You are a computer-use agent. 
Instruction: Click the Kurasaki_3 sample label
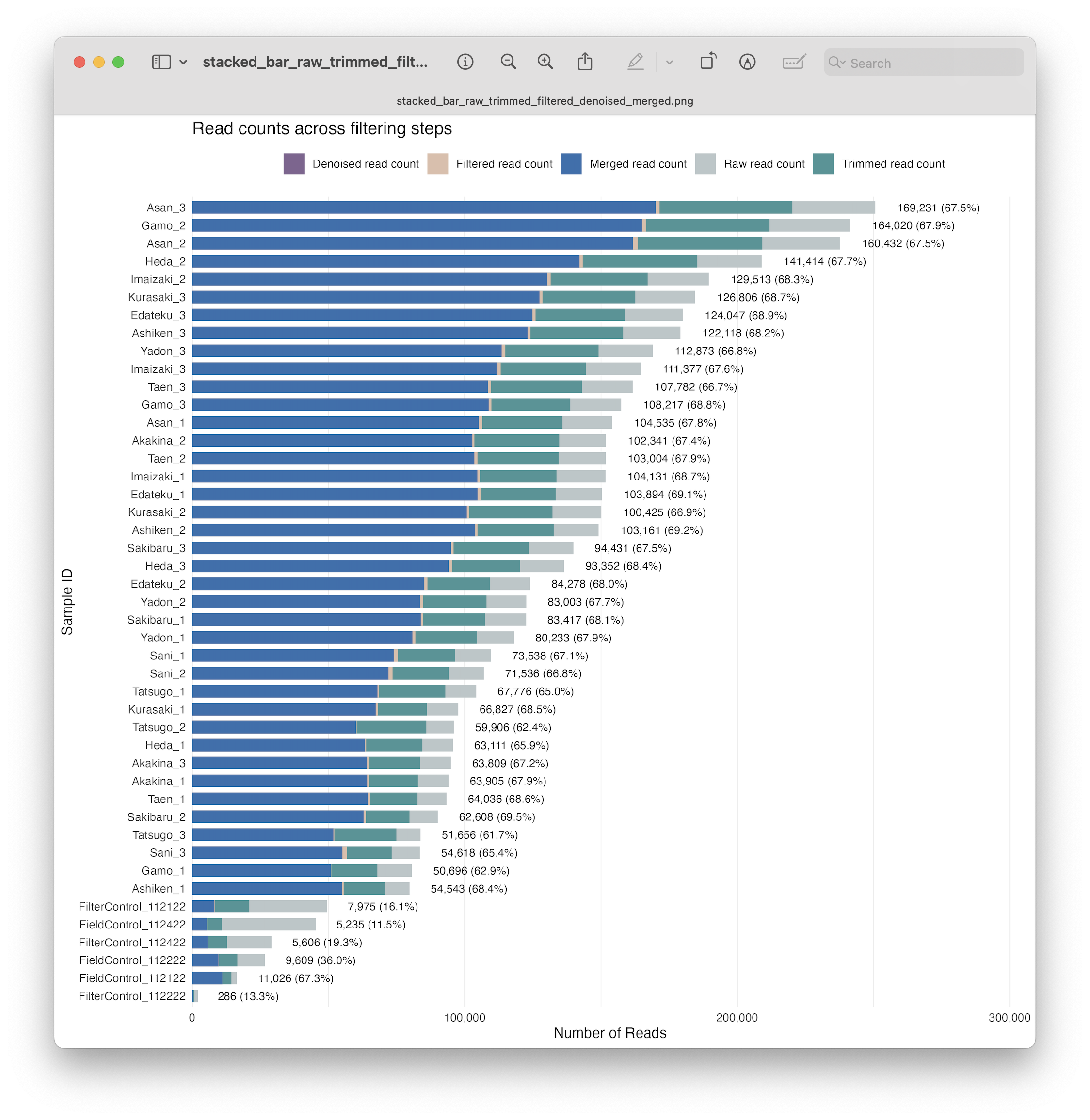pyautogui.click(x=156, y=298)
